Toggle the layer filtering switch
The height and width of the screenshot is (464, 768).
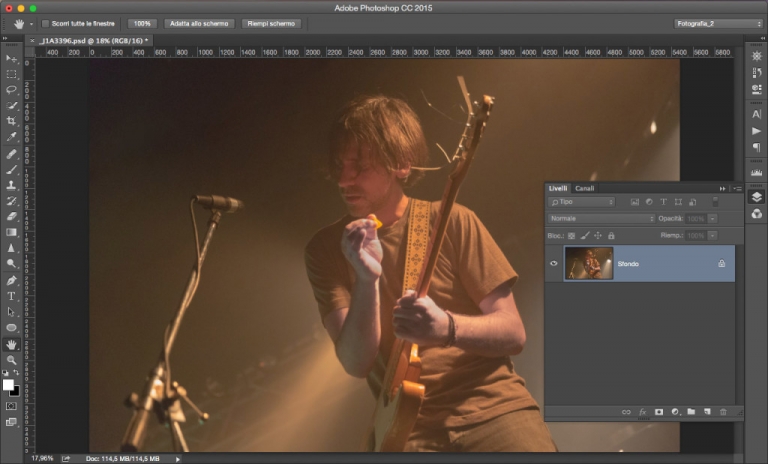point(715,202)
